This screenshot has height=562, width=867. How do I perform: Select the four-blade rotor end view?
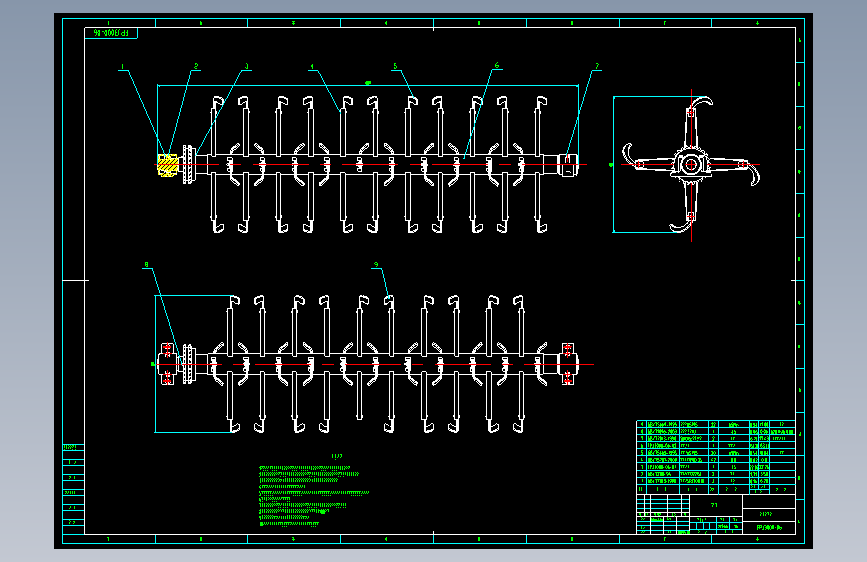tap(691, 164)
